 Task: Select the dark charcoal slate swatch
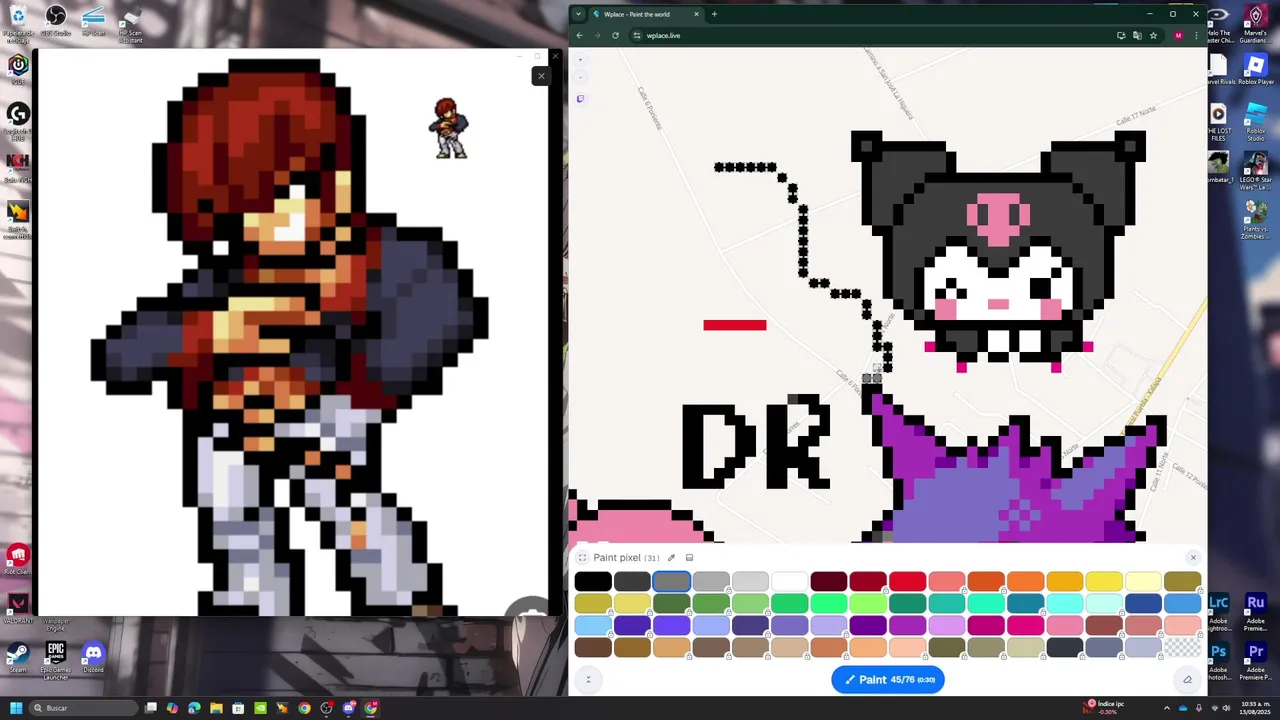tap(1065, 648)
